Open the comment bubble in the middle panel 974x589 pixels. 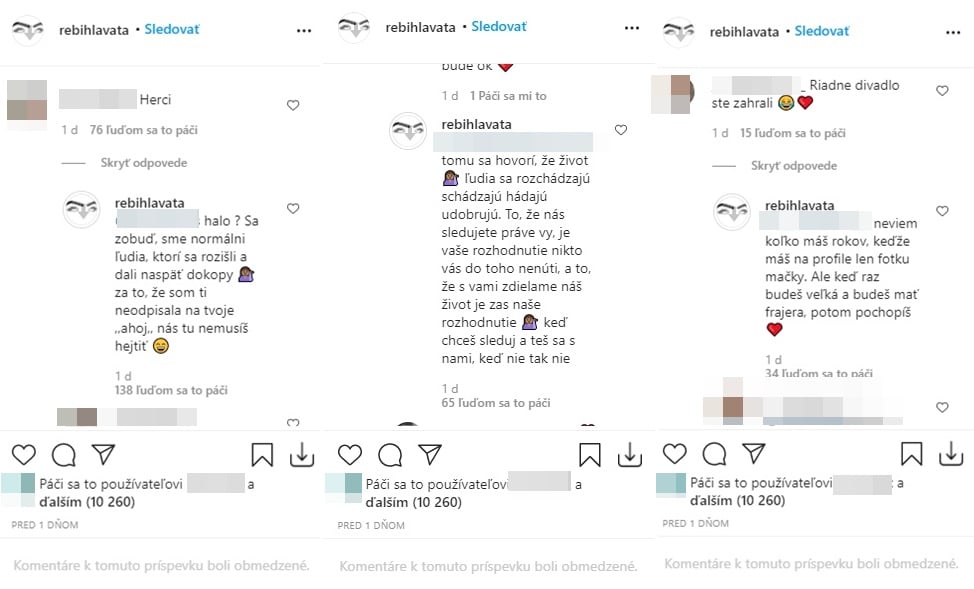coord(390,455)
